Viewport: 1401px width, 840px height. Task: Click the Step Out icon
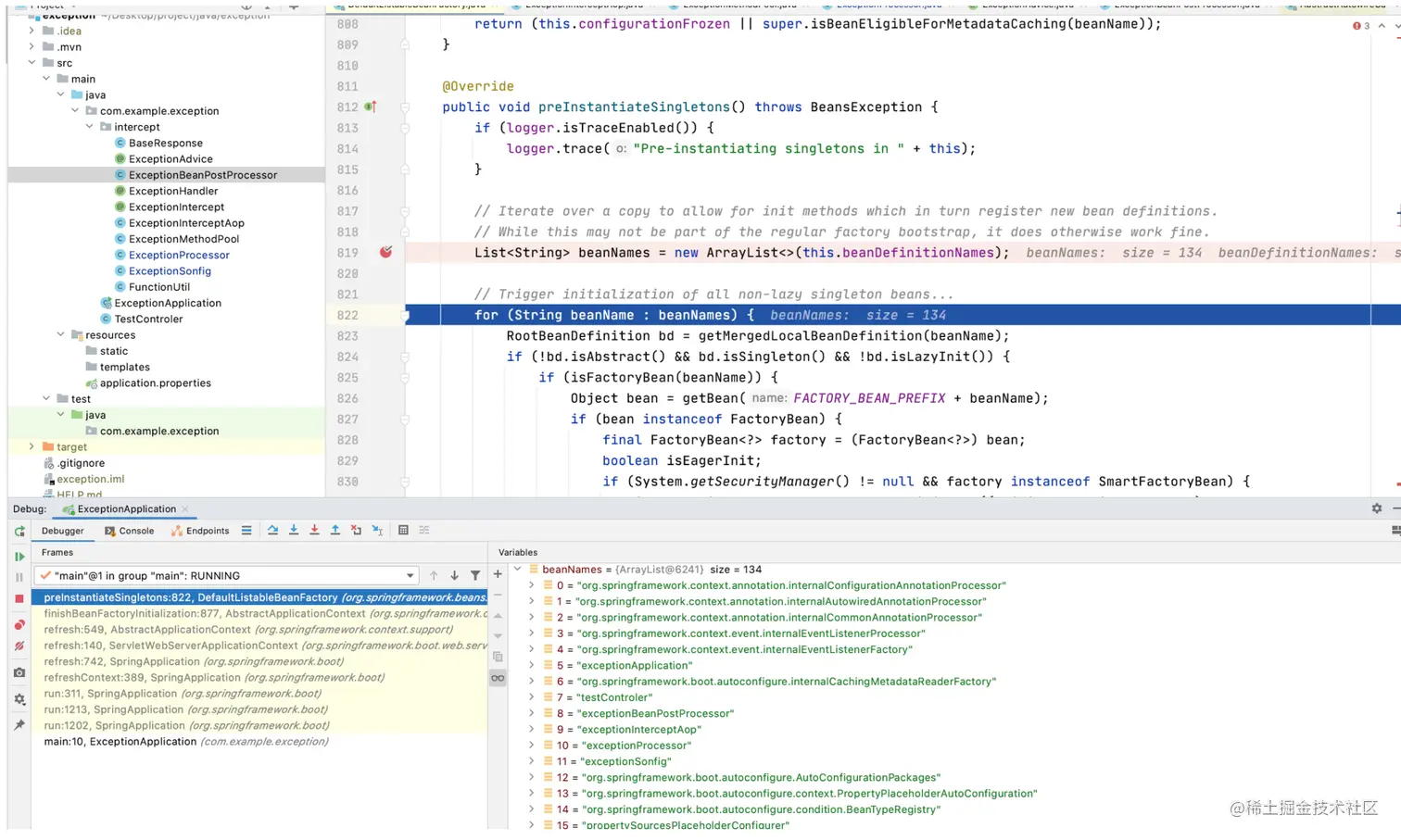point(335,531)
